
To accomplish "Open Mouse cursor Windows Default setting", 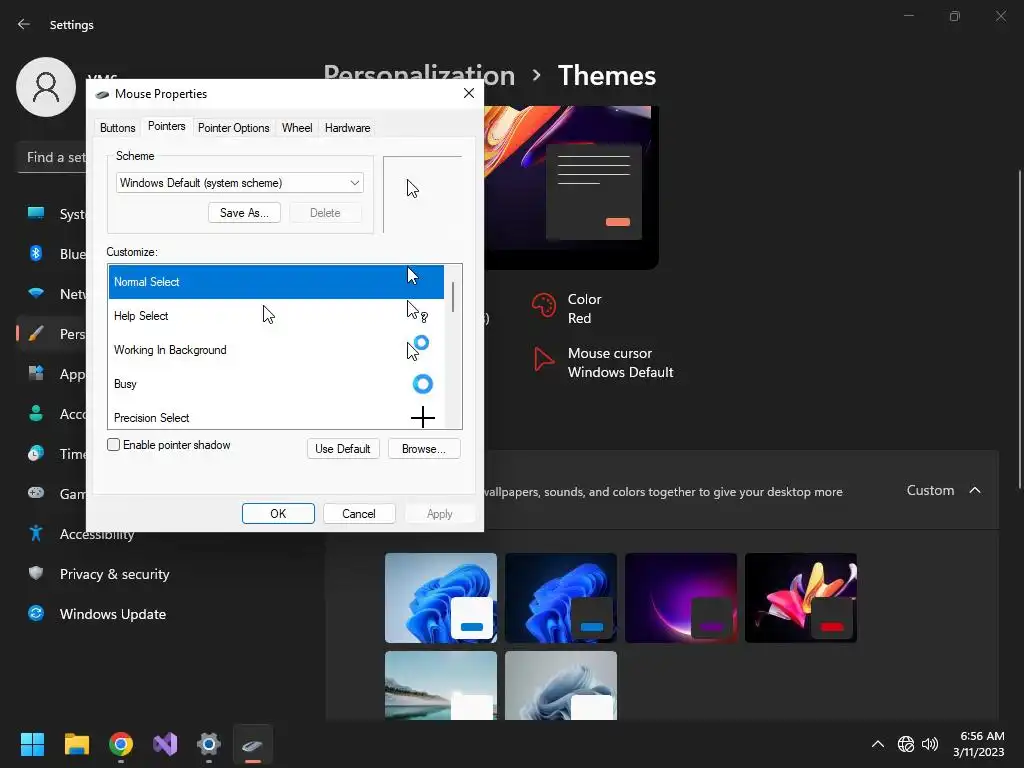I will pyautogui.click(x=604, y=362).
